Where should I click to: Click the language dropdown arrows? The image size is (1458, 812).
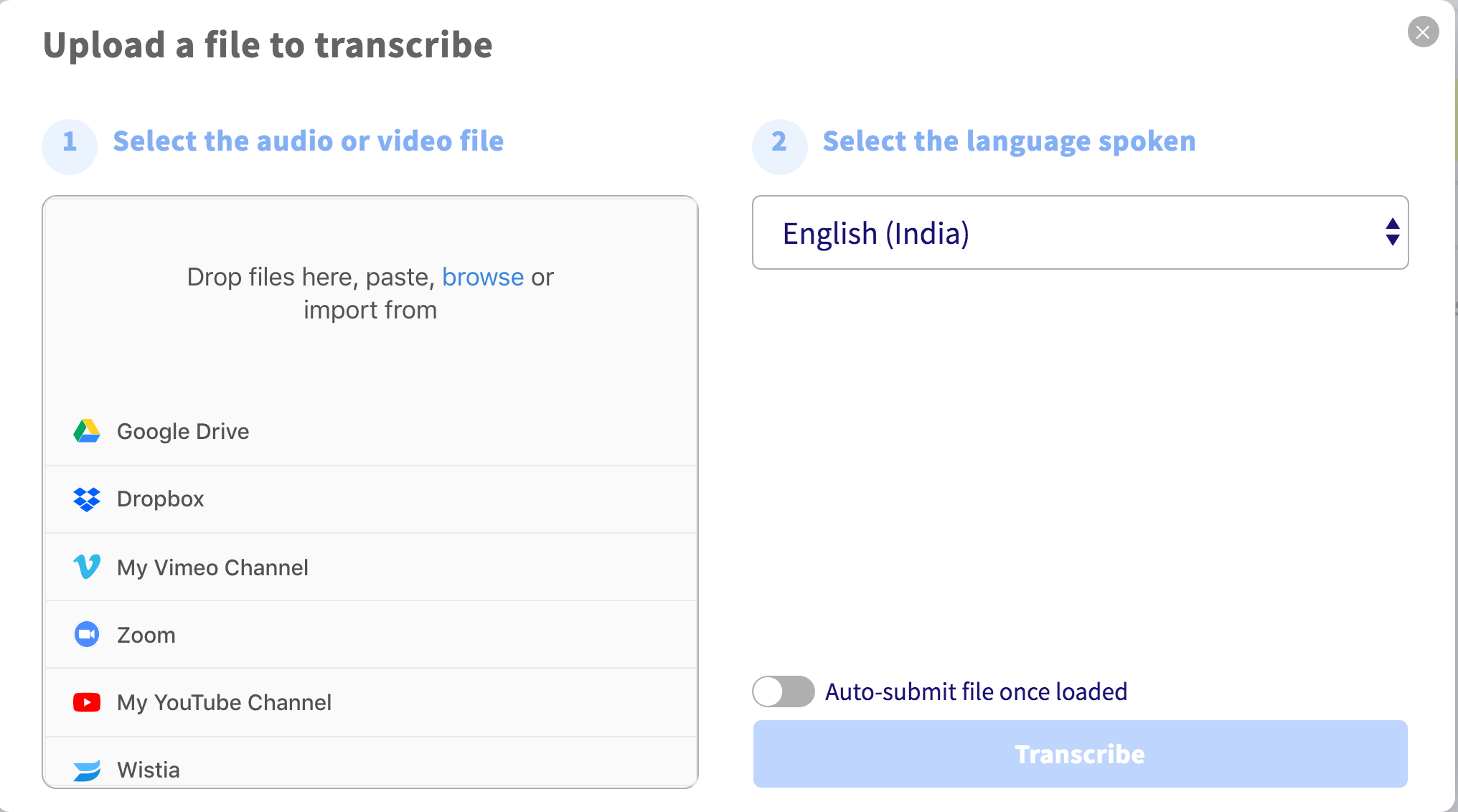pos(1392,232)
